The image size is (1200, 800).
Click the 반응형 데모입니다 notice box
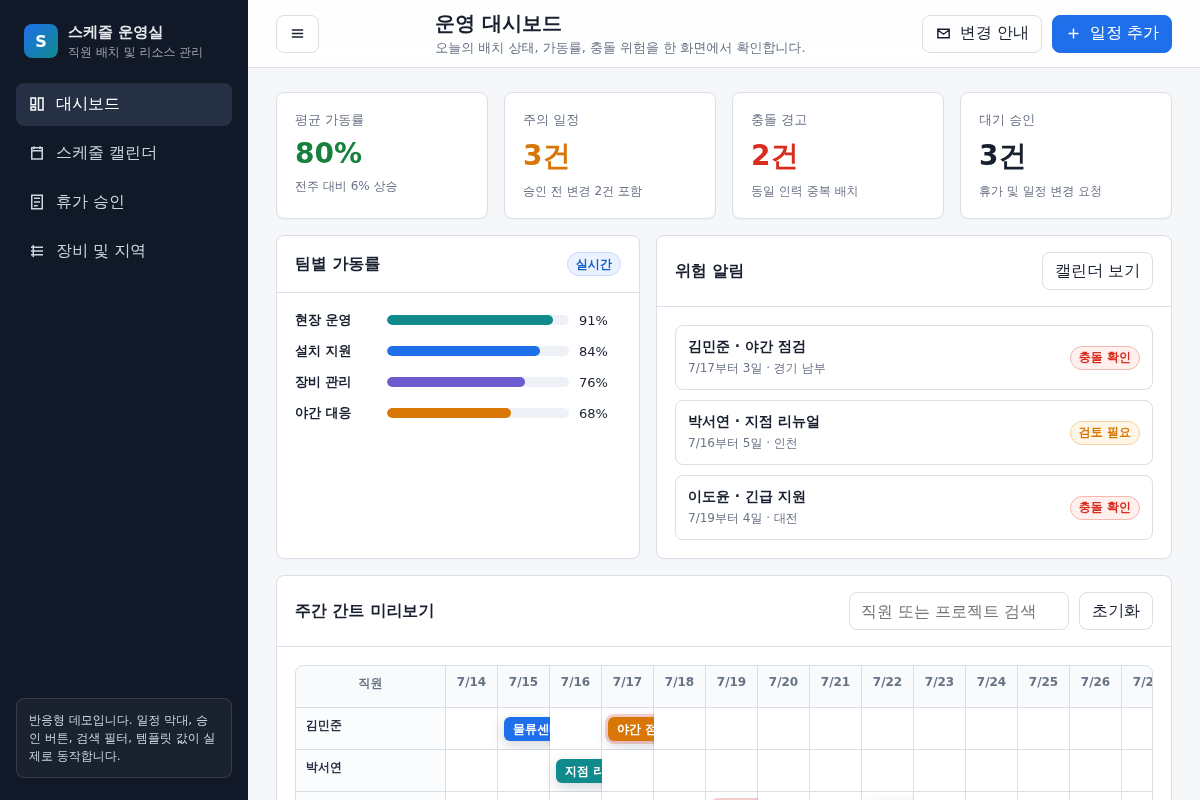point(124,738)
